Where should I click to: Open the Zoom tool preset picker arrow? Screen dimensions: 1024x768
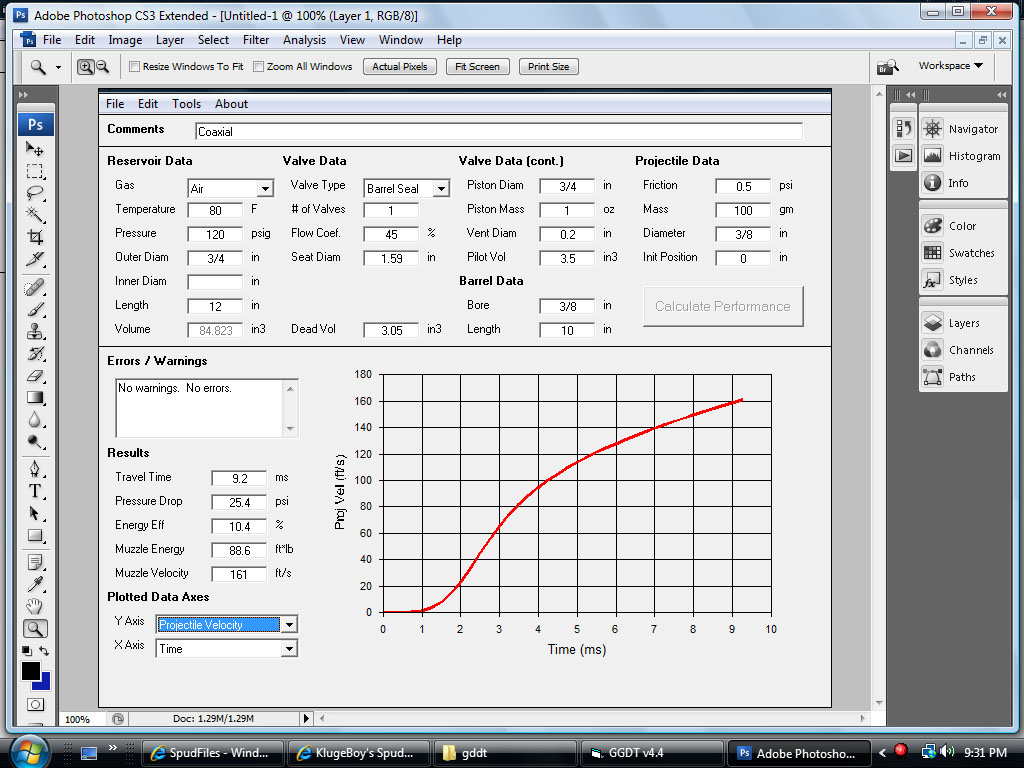(58, 67)
